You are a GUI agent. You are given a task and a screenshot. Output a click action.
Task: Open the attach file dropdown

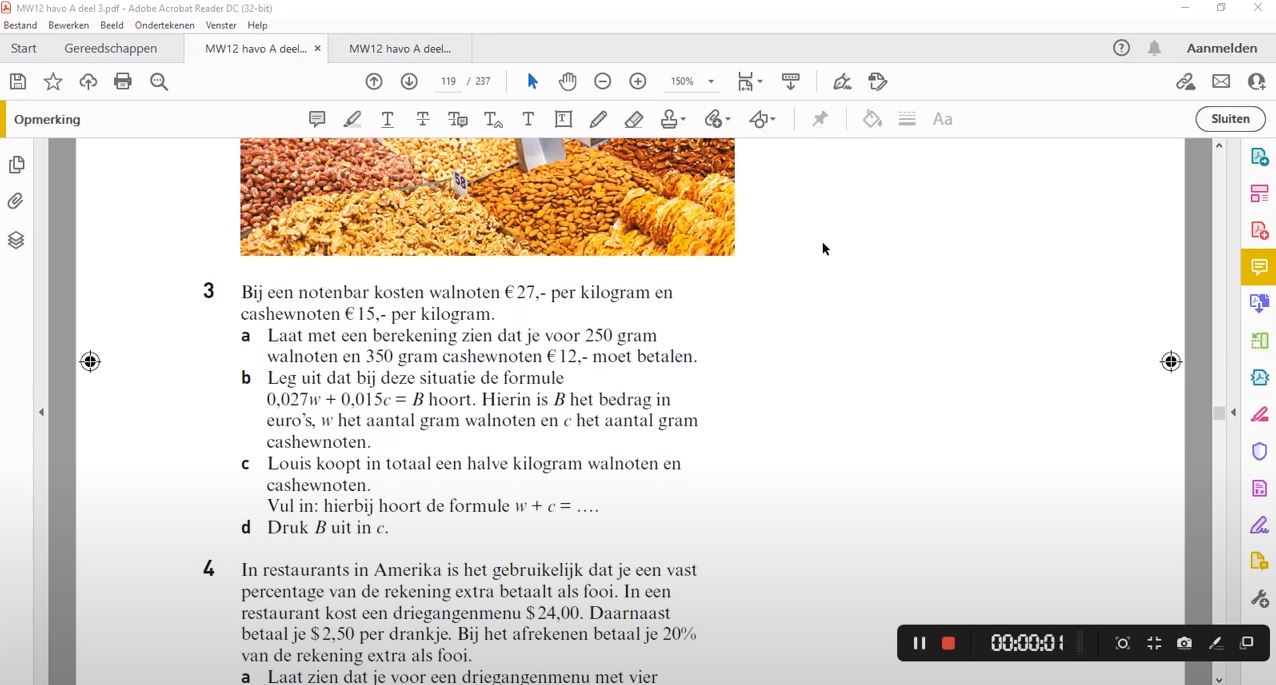[x=717, y=120]
